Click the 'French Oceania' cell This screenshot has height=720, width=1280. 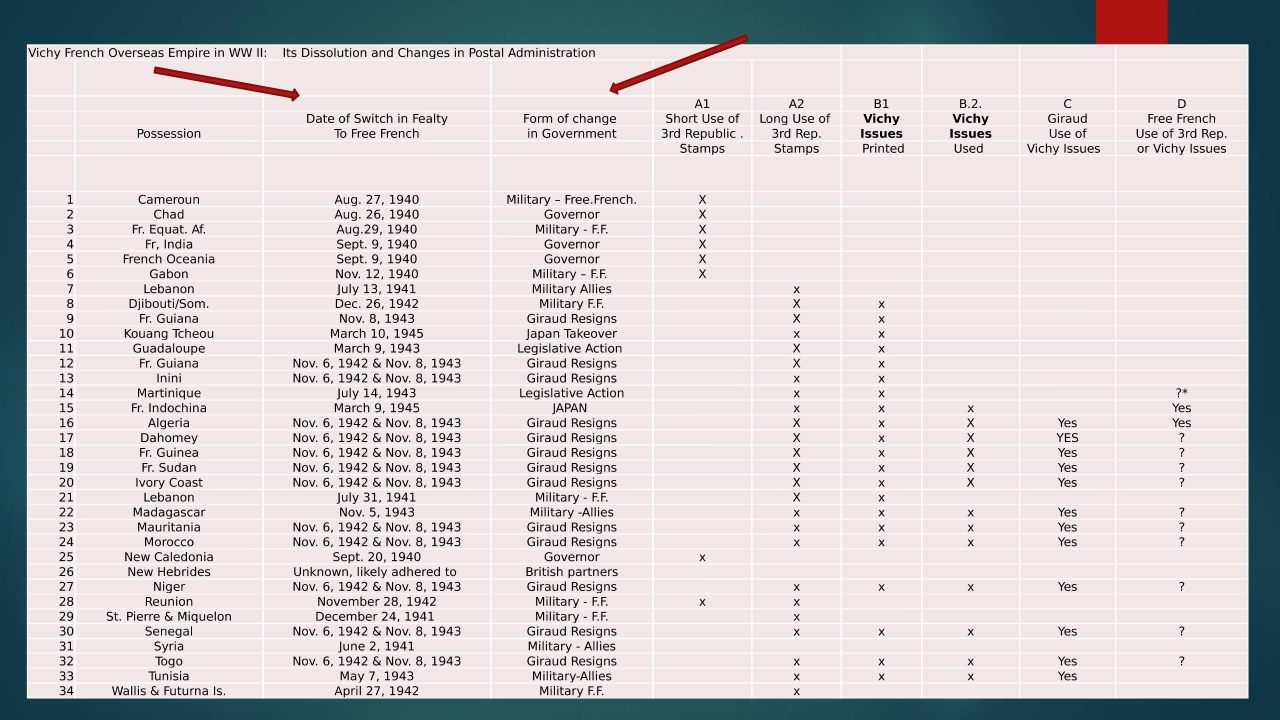(x=169, y=260)
